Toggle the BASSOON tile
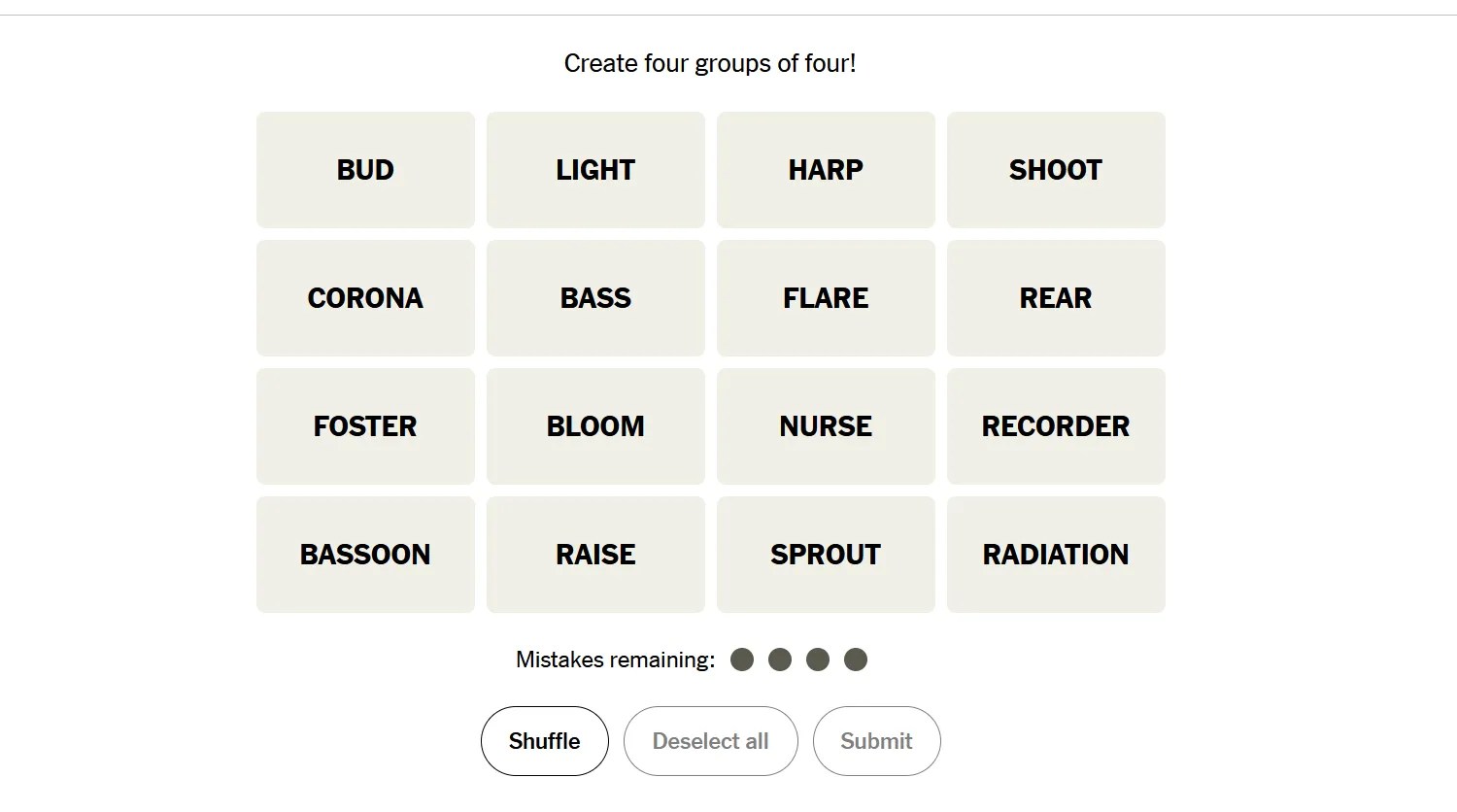The width and height of the screenshot is (1457, 812). pos(365,555)
